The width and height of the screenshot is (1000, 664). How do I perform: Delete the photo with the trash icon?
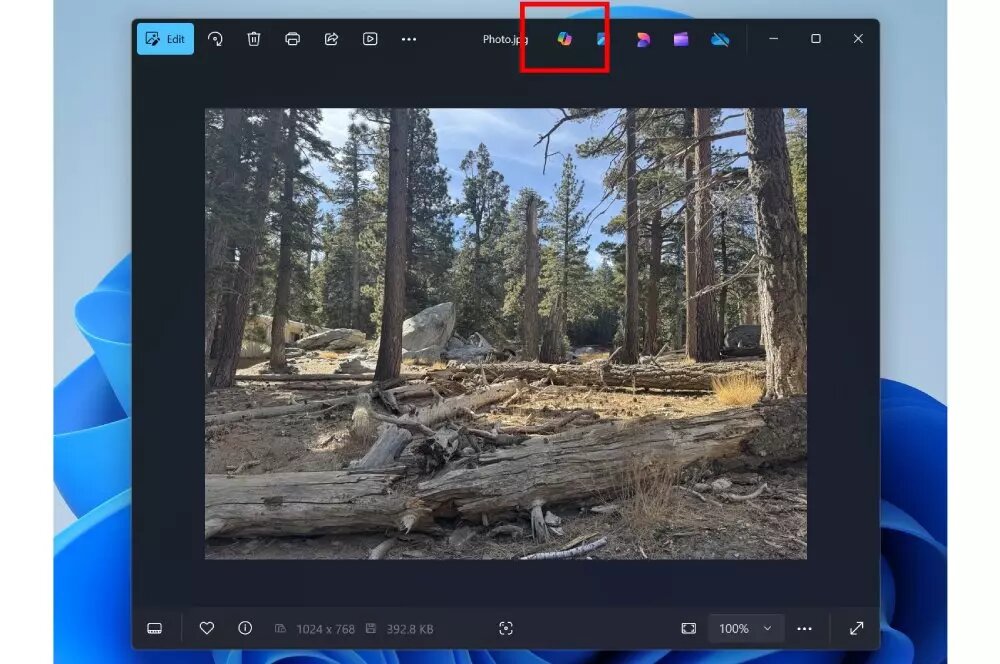pos(254,39)
